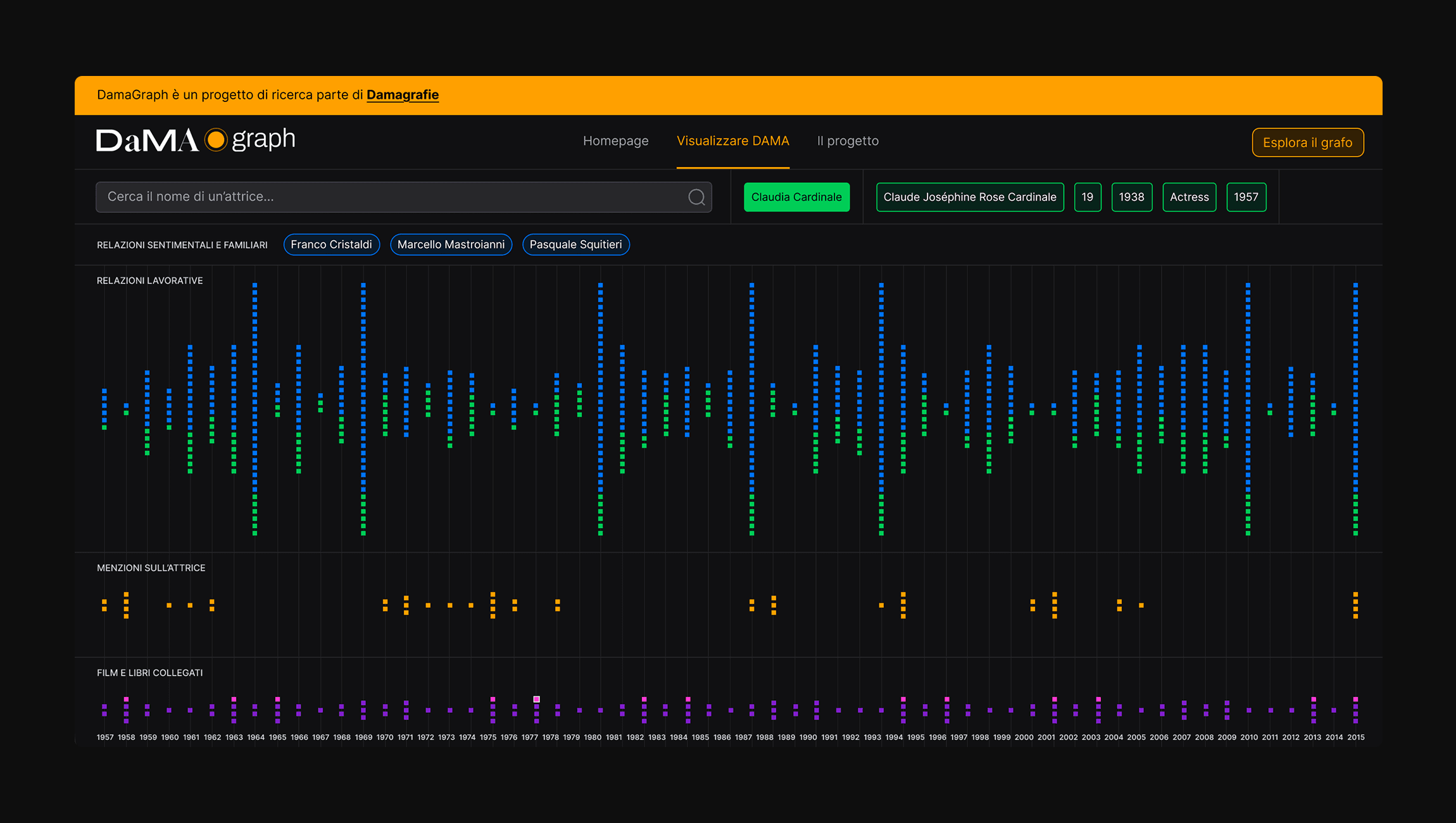Focus the actress name search field
This screenshot has width=1456, height=823.
(x=392, y=197)
